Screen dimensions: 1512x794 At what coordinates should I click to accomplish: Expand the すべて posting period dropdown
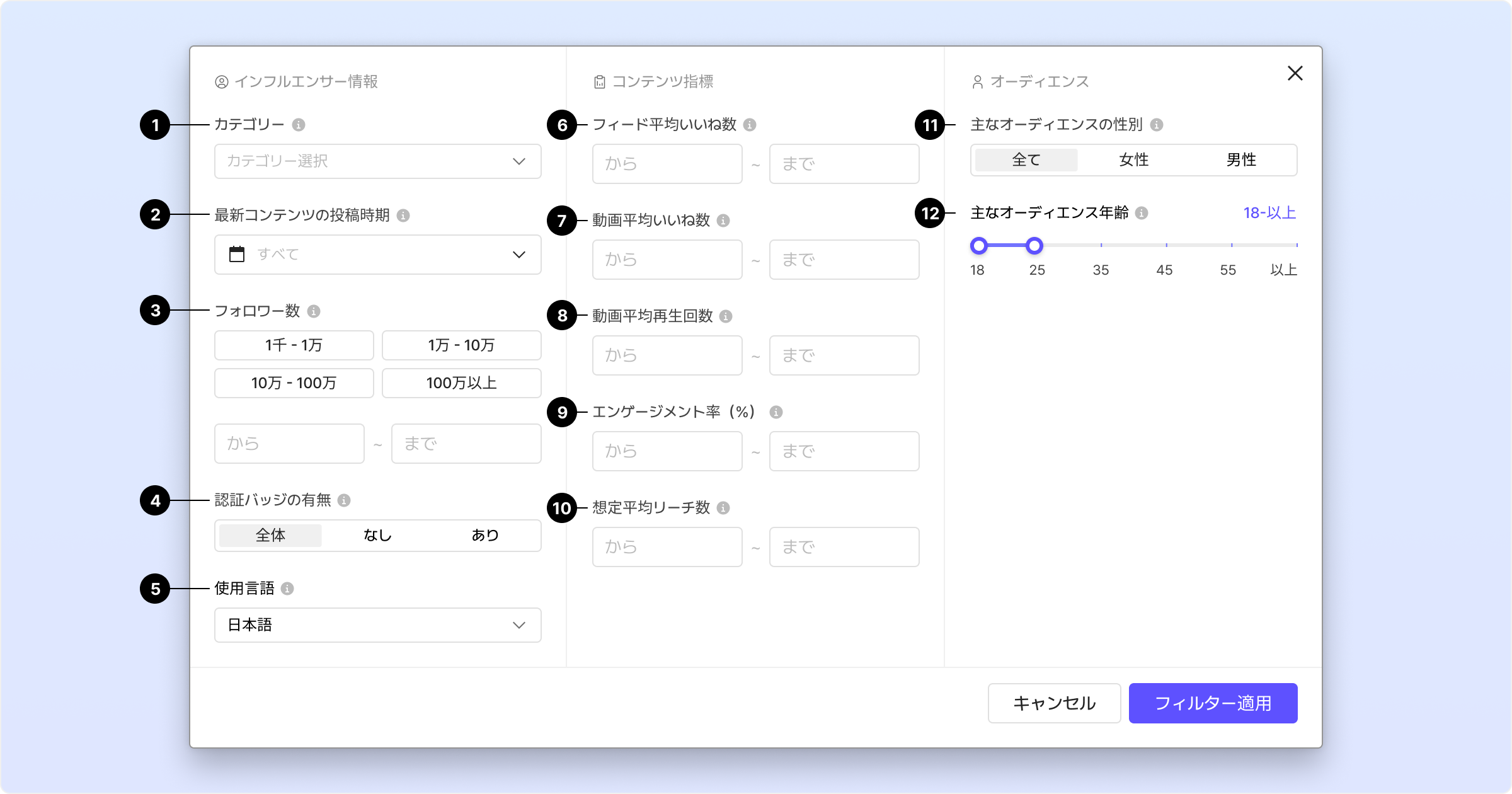point(377,255)
